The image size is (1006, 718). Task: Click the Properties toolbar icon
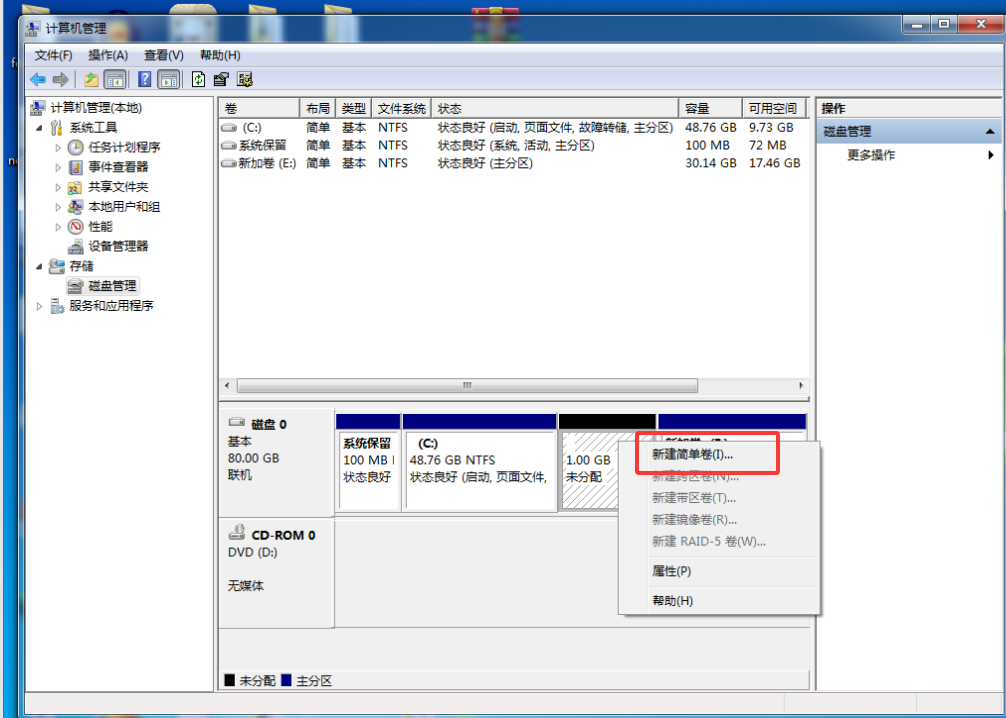coord(221,80)
